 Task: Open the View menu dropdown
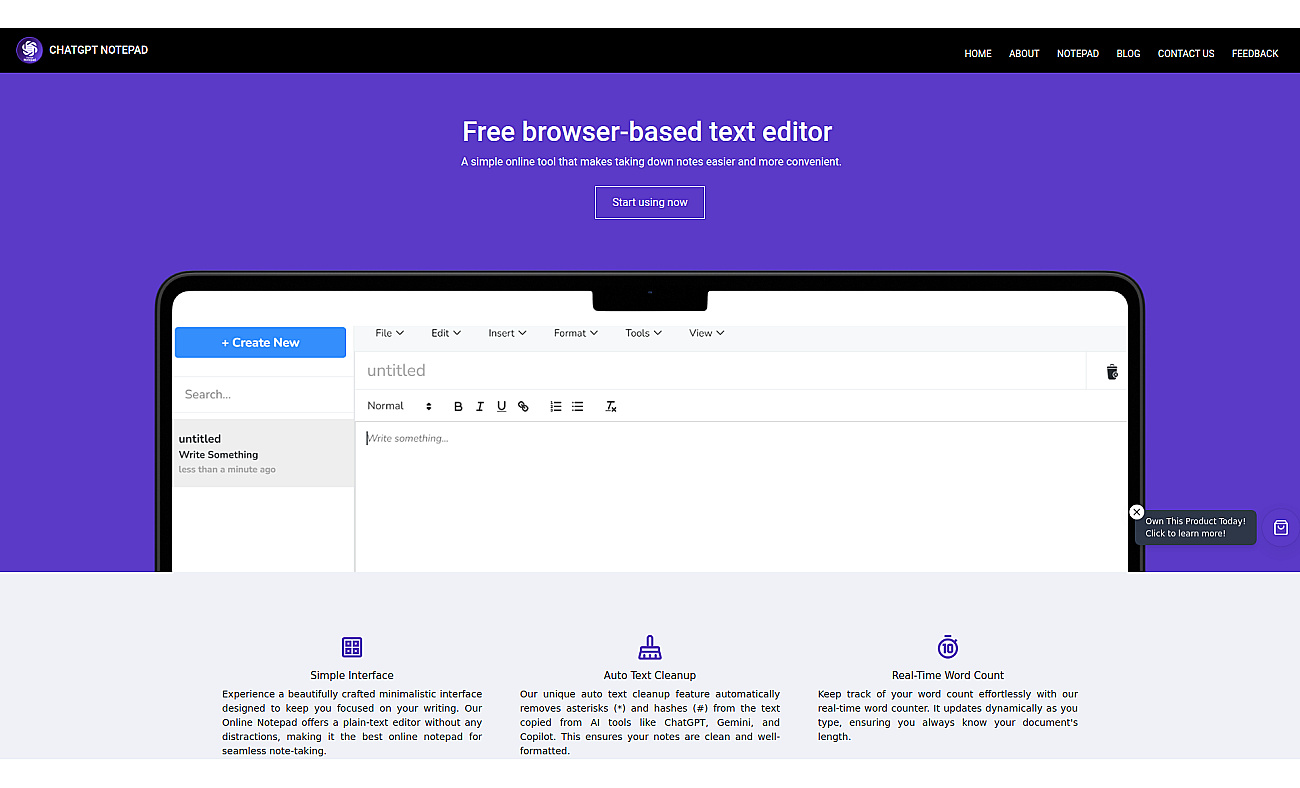[x=706, y=333]
